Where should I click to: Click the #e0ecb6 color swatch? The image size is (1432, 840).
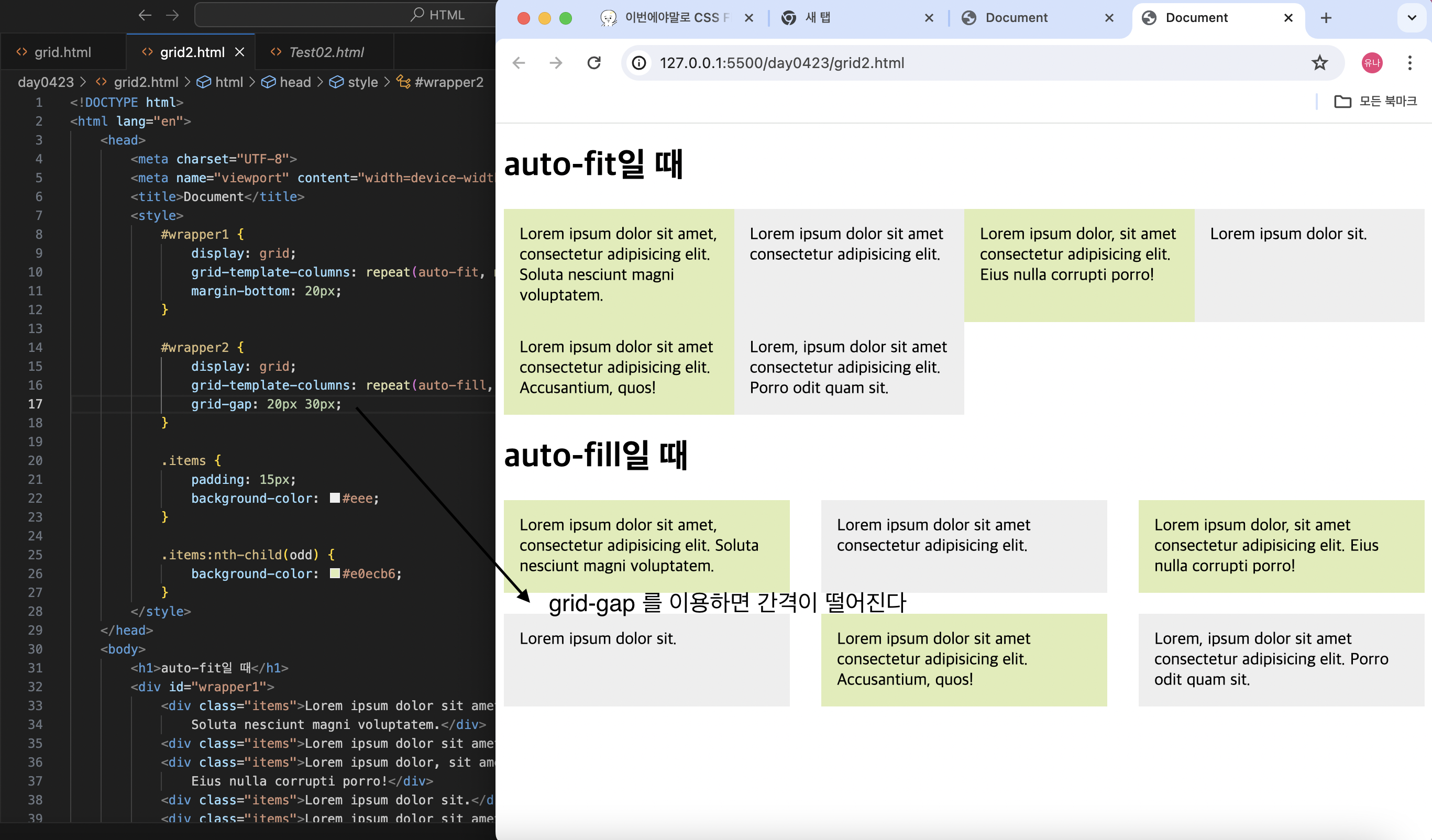[335, 573]
